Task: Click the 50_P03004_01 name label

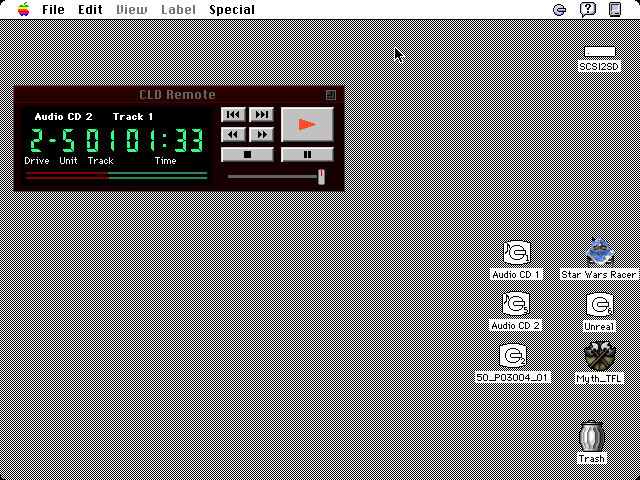Action: pos(513,377)
